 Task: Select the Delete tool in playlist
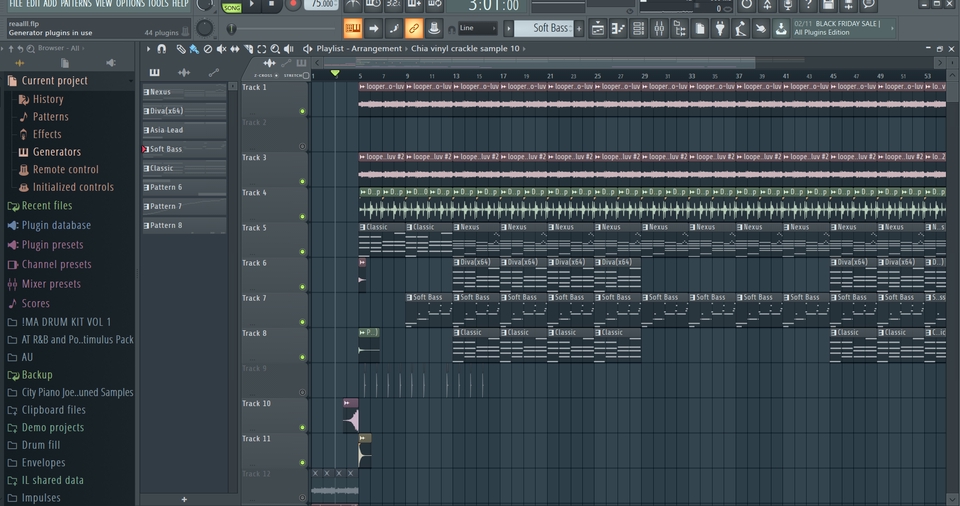coord(208,49)
